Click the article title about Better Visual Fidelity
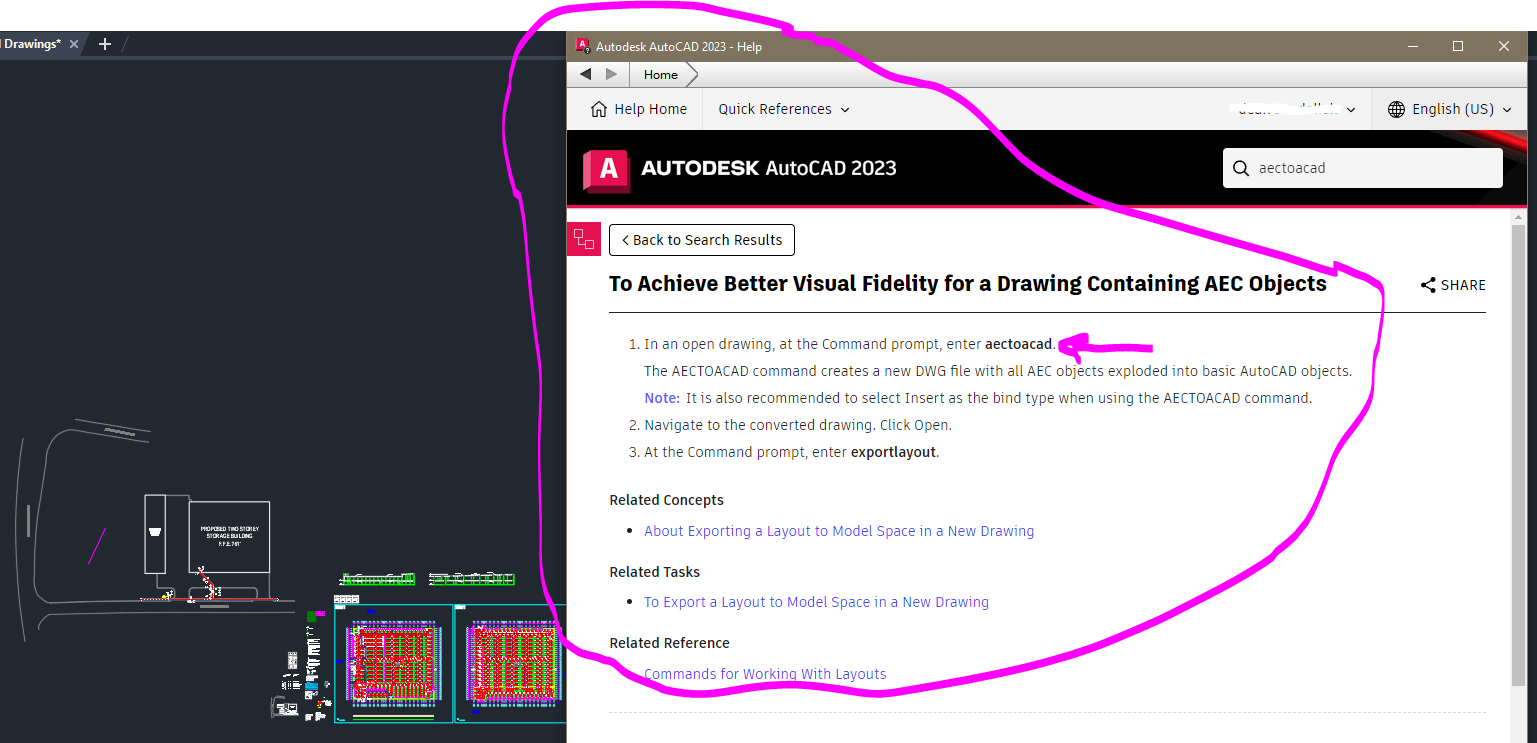The height and width of the screenshot is (743, 1537). click(x=968, y=284)
